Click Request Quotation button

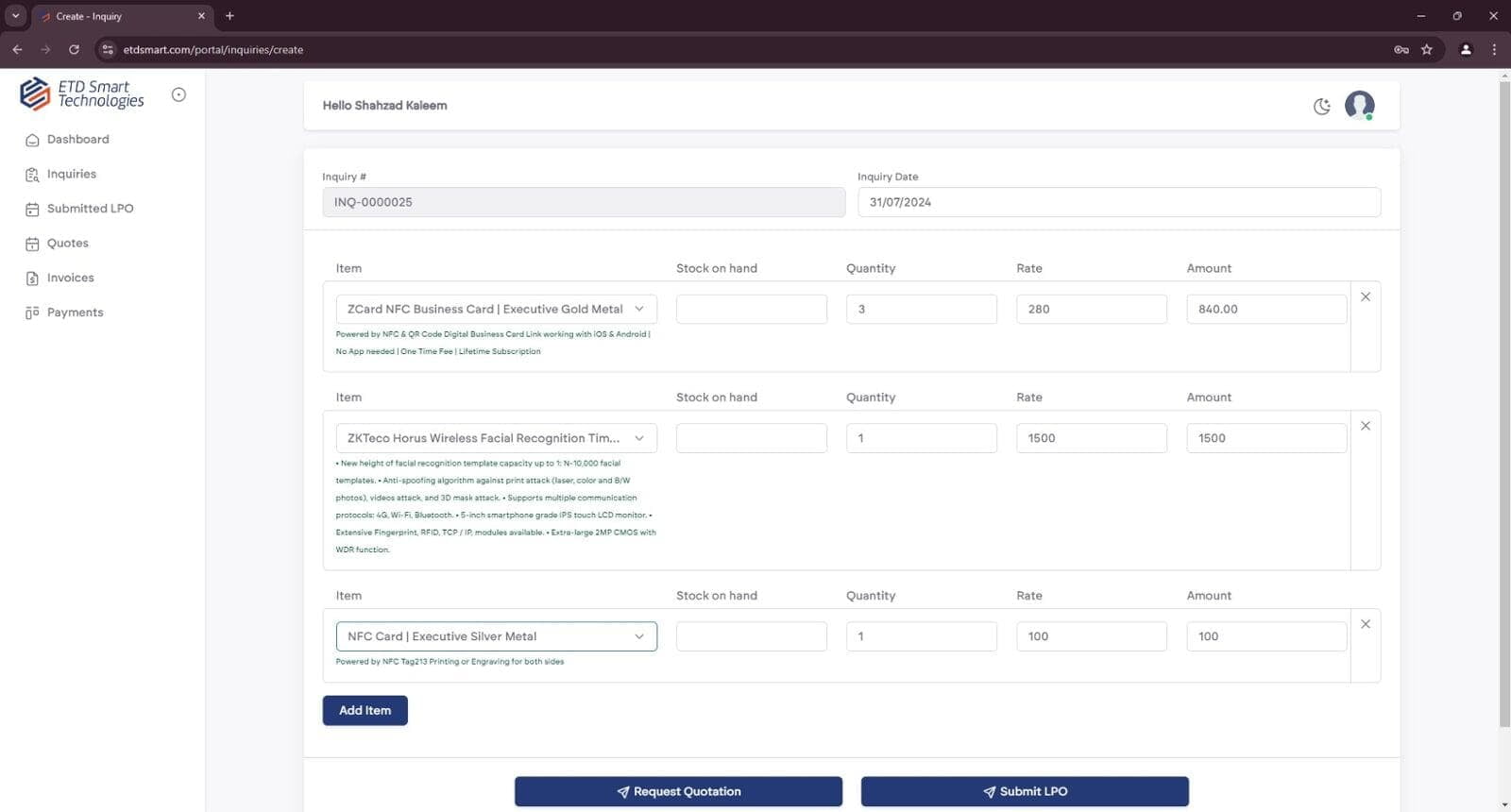click(x=678, y=791)
